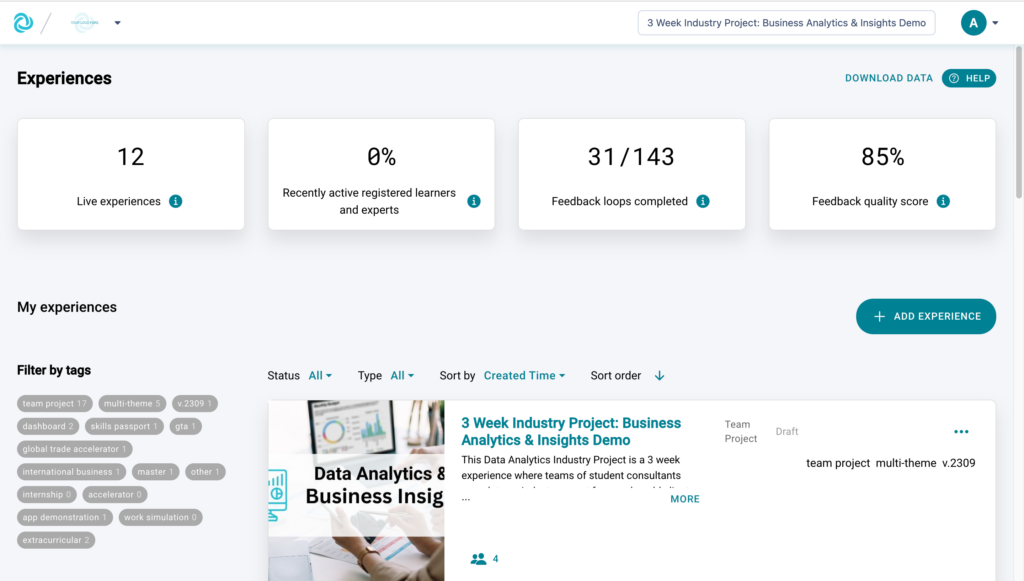The image size is (1024, 581).
Task: Open info for Feedback loops completed
Action: [x=703, y=201]
